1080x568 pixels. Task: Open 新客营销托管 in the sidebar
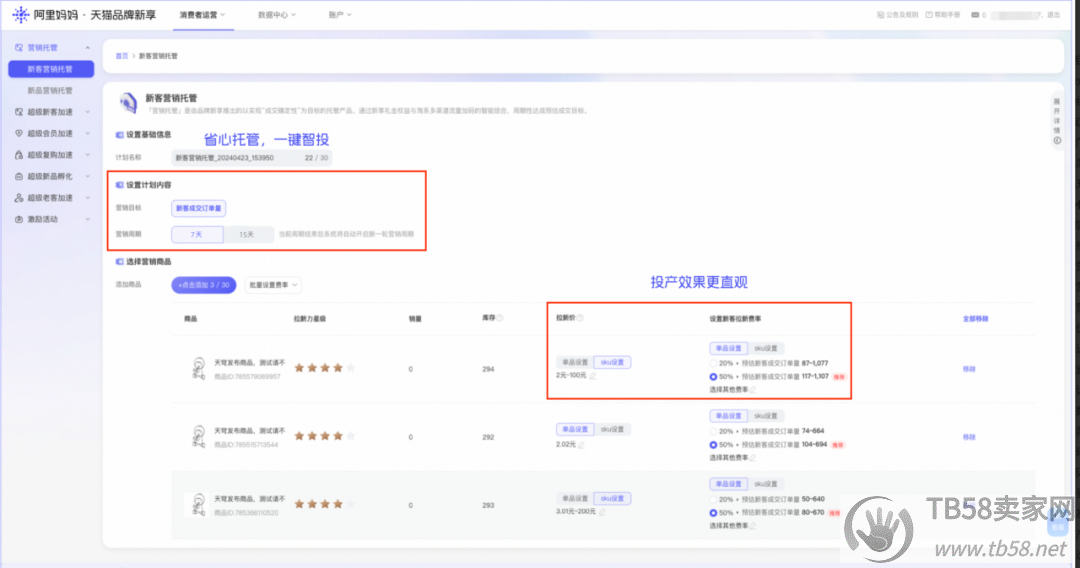51,69
